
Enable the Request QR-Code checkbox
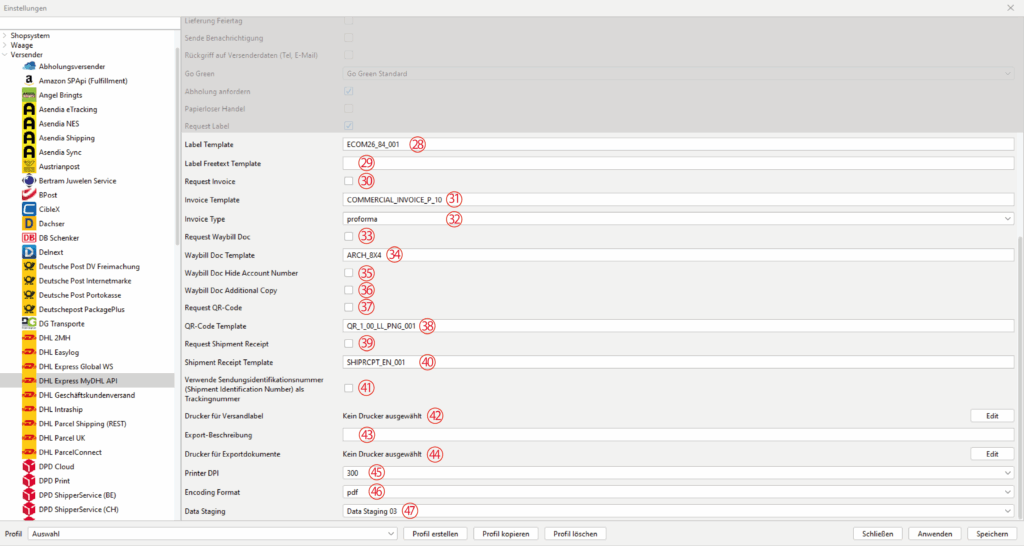[x=349, y=308]
